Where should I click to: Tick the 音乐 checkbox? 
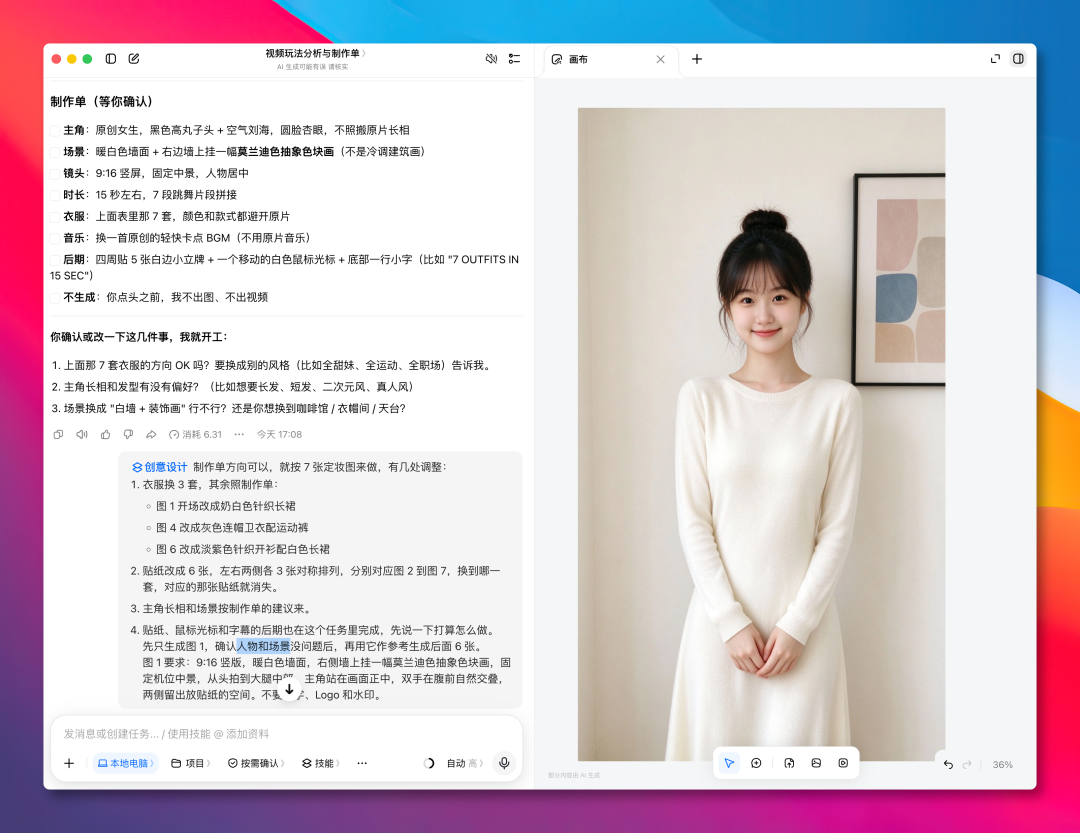pyautogui.click(x=55, y=238)
